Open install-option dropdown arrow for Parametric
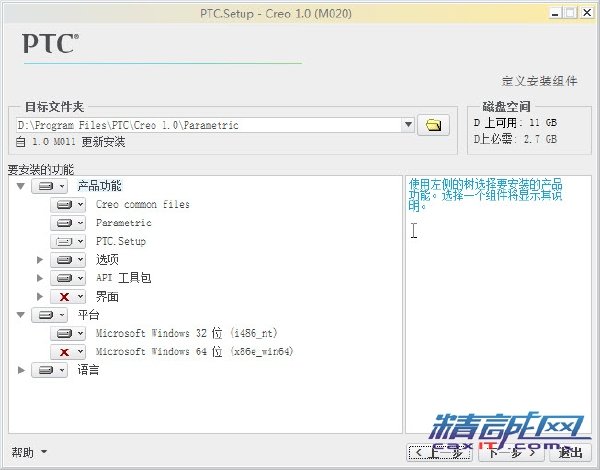The height and width of the screenshot is (470, 600). tap(80, 223)
